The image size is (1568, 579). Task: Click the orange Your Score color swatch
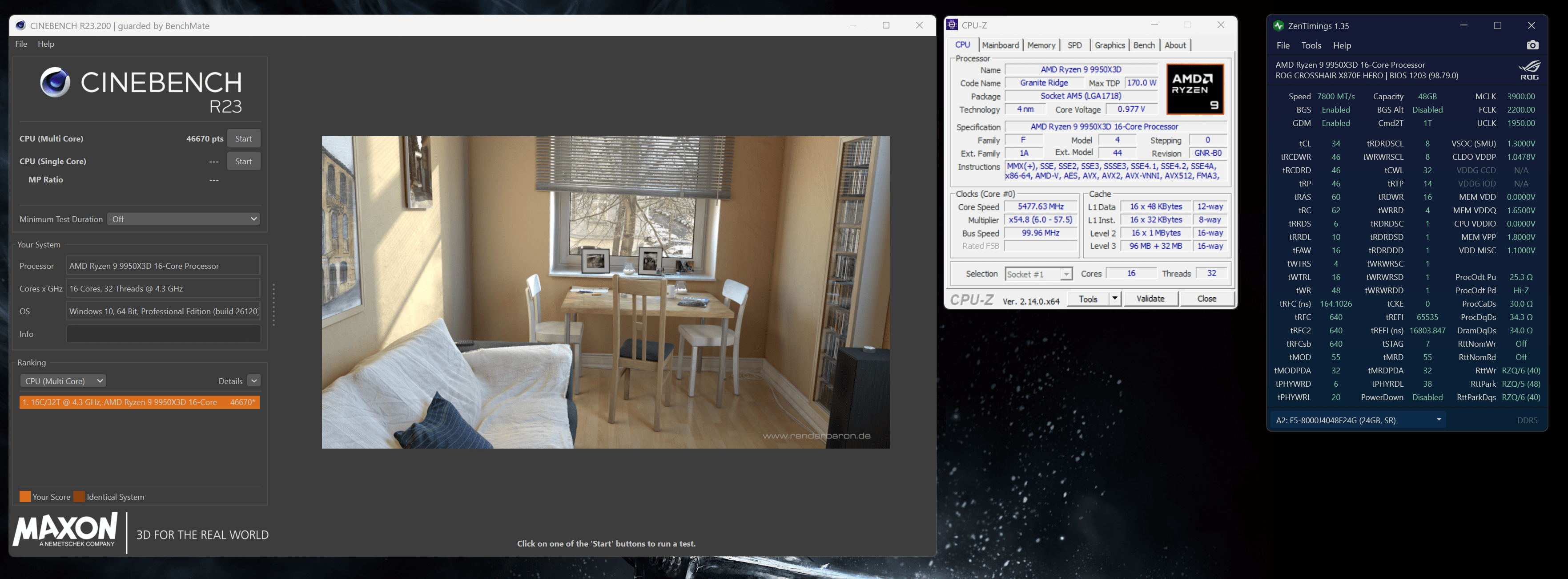25,497
